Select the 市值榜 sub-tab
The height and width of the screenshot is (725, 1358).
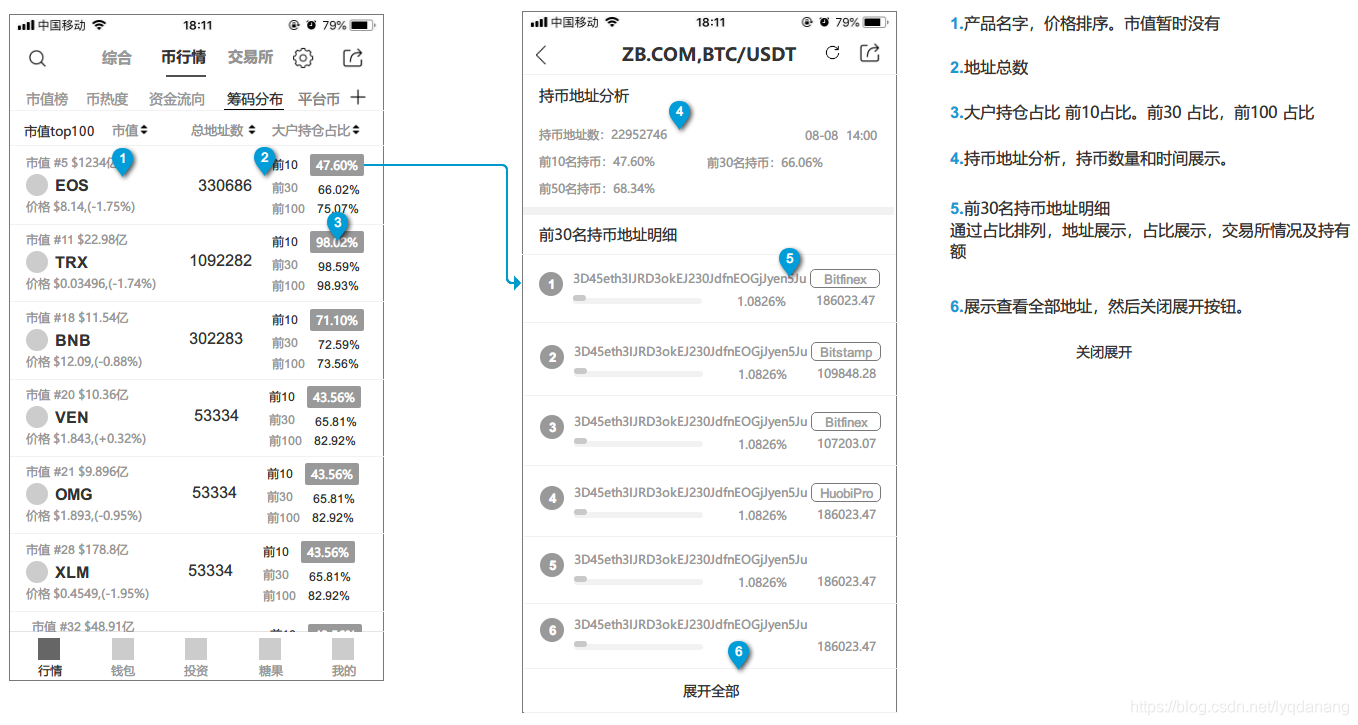[x=47, y=99]
